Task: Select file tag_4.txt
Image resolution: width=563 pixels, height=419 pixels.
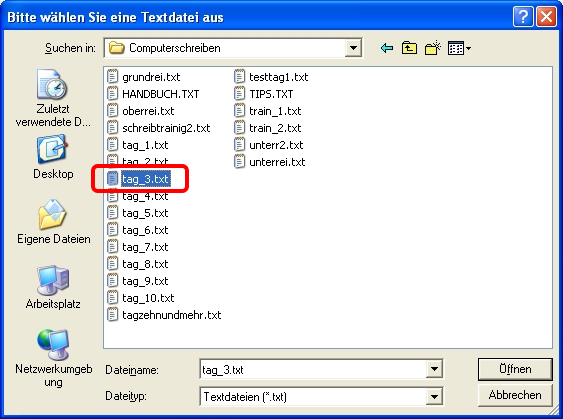Action: (138, 196)
